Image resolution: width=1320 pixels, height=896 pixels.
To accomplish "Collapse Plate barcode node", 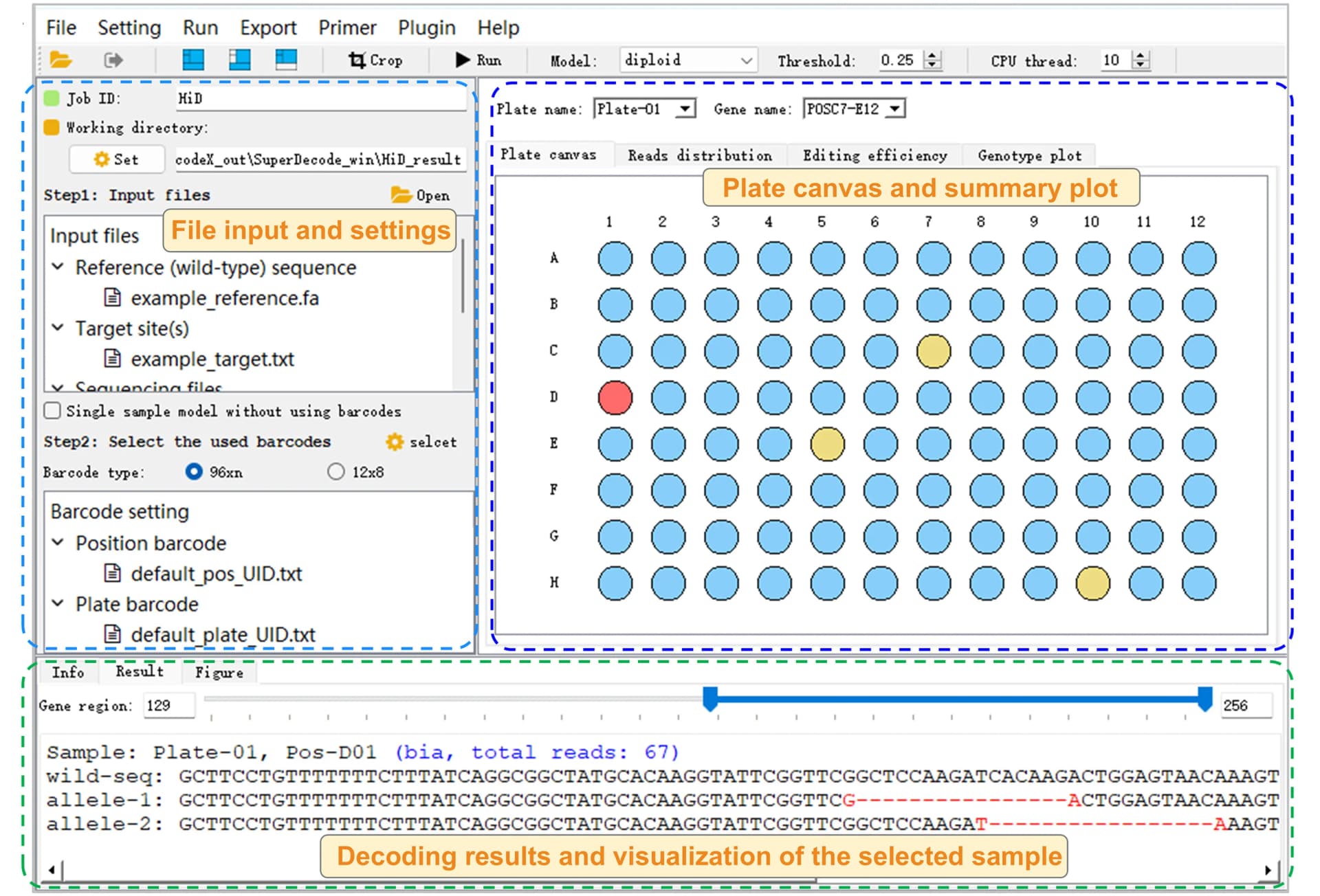I will pos(58,603).
